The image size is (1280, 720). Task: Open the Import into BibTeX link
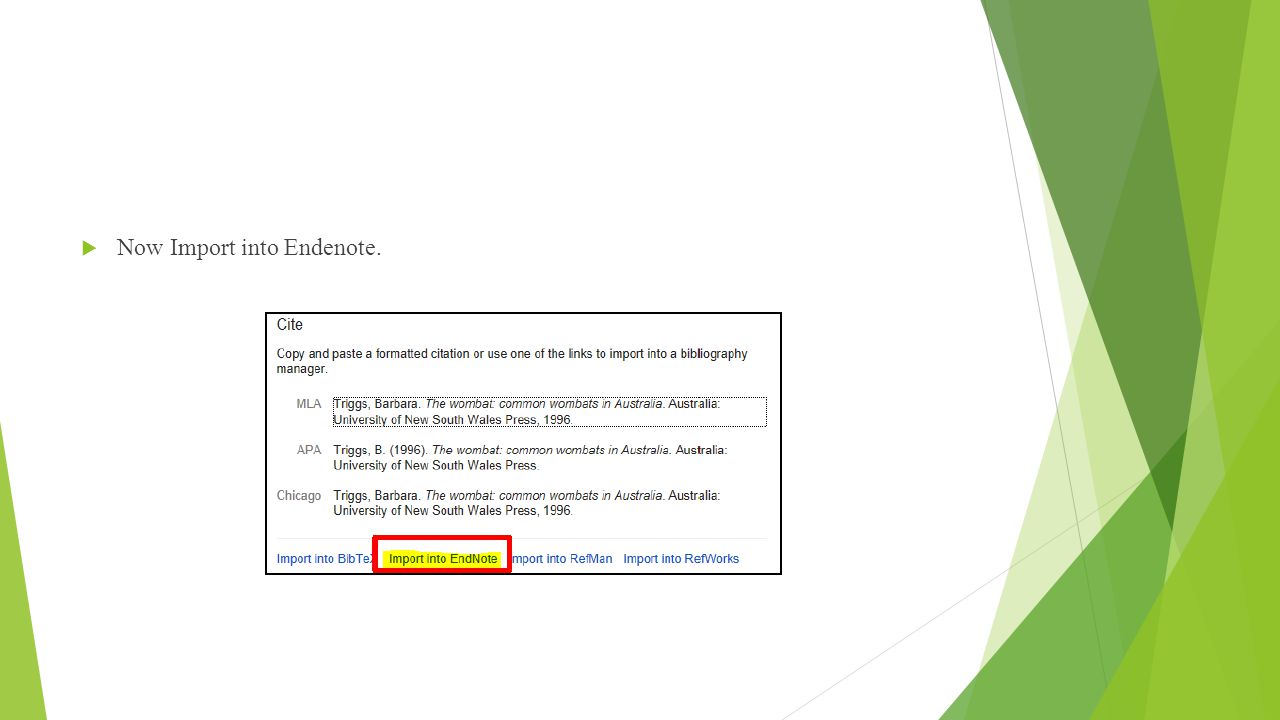tap(325, 559)
